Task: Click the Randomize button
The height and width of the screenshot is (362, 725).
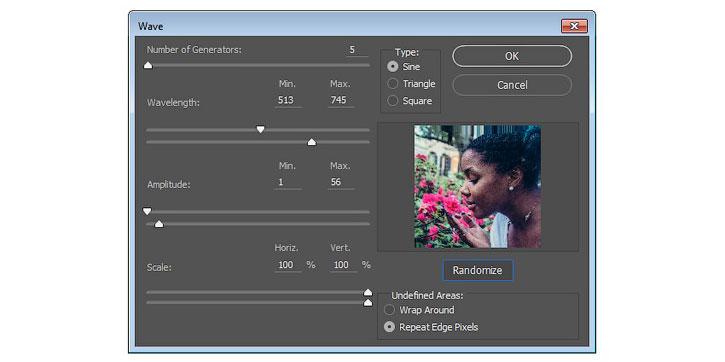Action: pyautogui.click(x=477, y=270)
